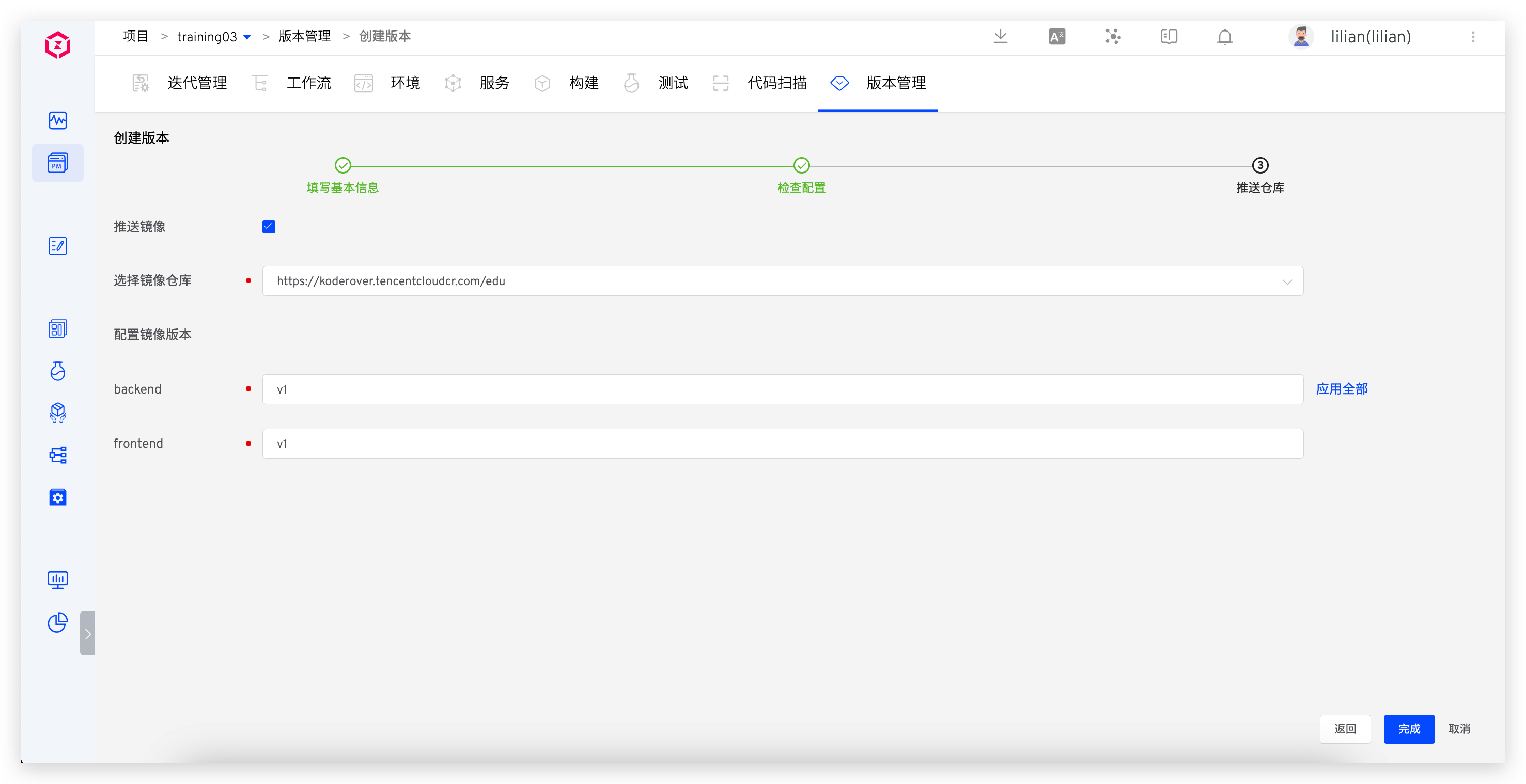Open the documentation book icon
Image resolution: width=1526 pixels, height=784 pixels.
tap(1168, 37)
